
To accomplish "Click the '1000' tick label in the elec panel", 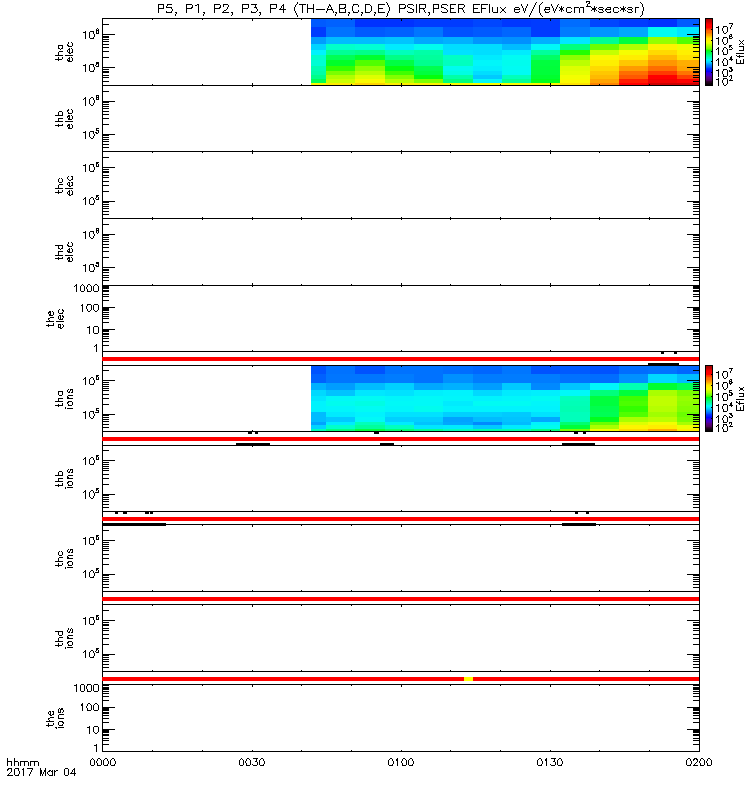I will click(86, 289).
